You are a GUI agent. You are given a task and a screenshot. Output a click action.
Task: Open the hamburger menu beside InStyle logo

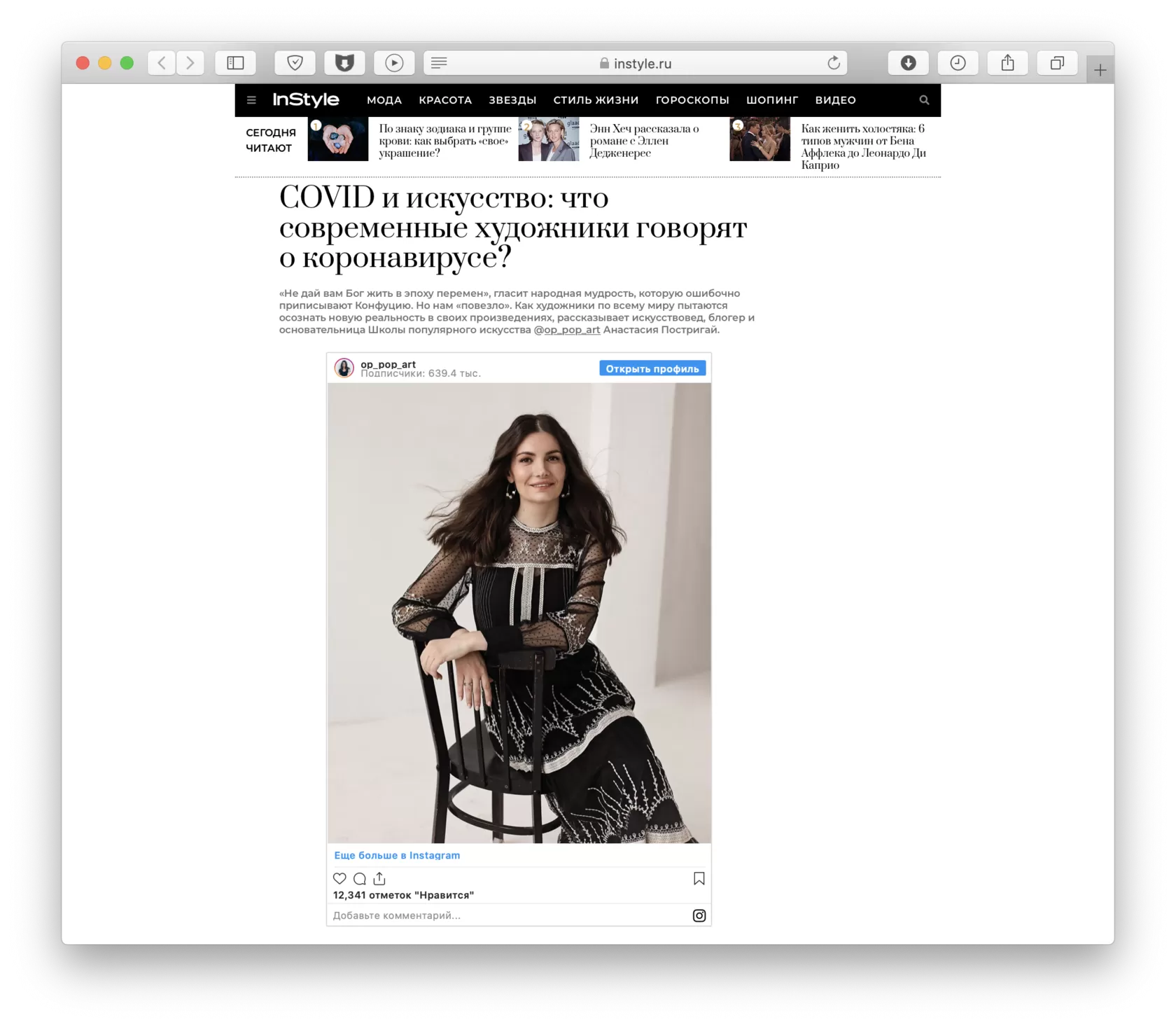(x=251, y=100)
